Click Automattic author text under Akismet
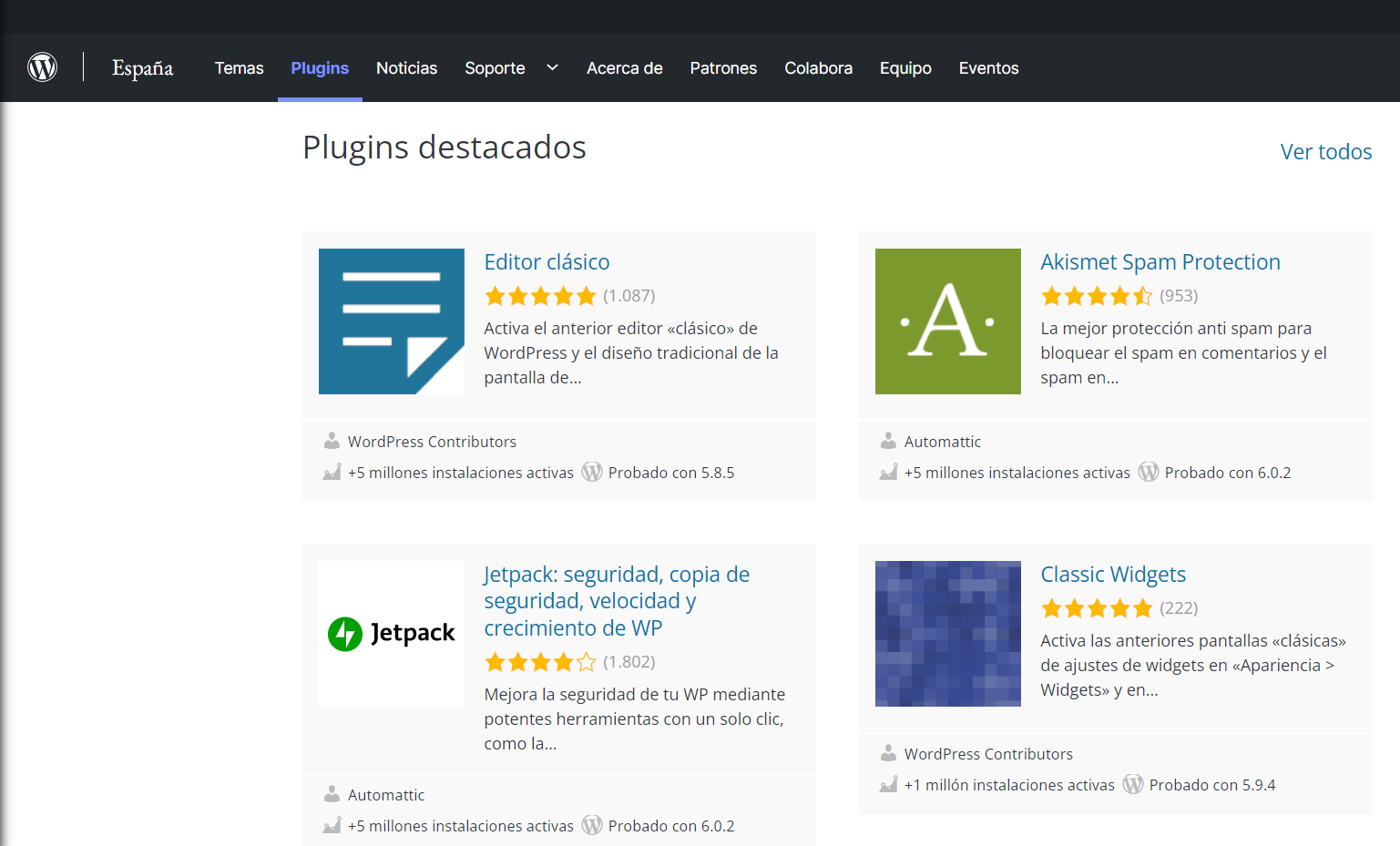The image size is (1400, 846). (x=943, y=442)
